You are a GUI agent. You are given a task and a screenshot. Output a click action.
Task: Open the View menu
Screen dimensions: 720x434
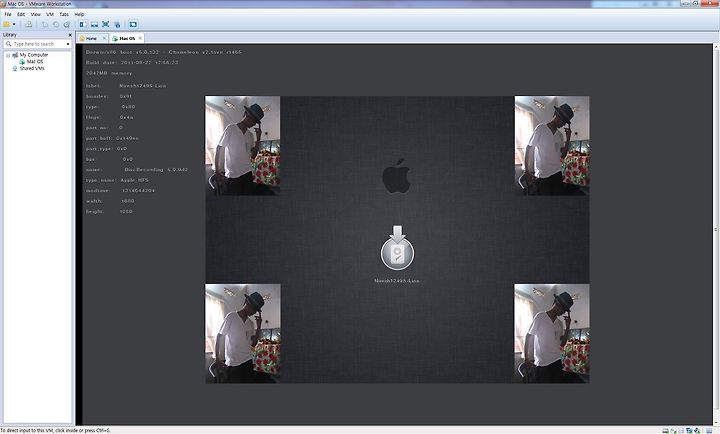coord(35,14)
